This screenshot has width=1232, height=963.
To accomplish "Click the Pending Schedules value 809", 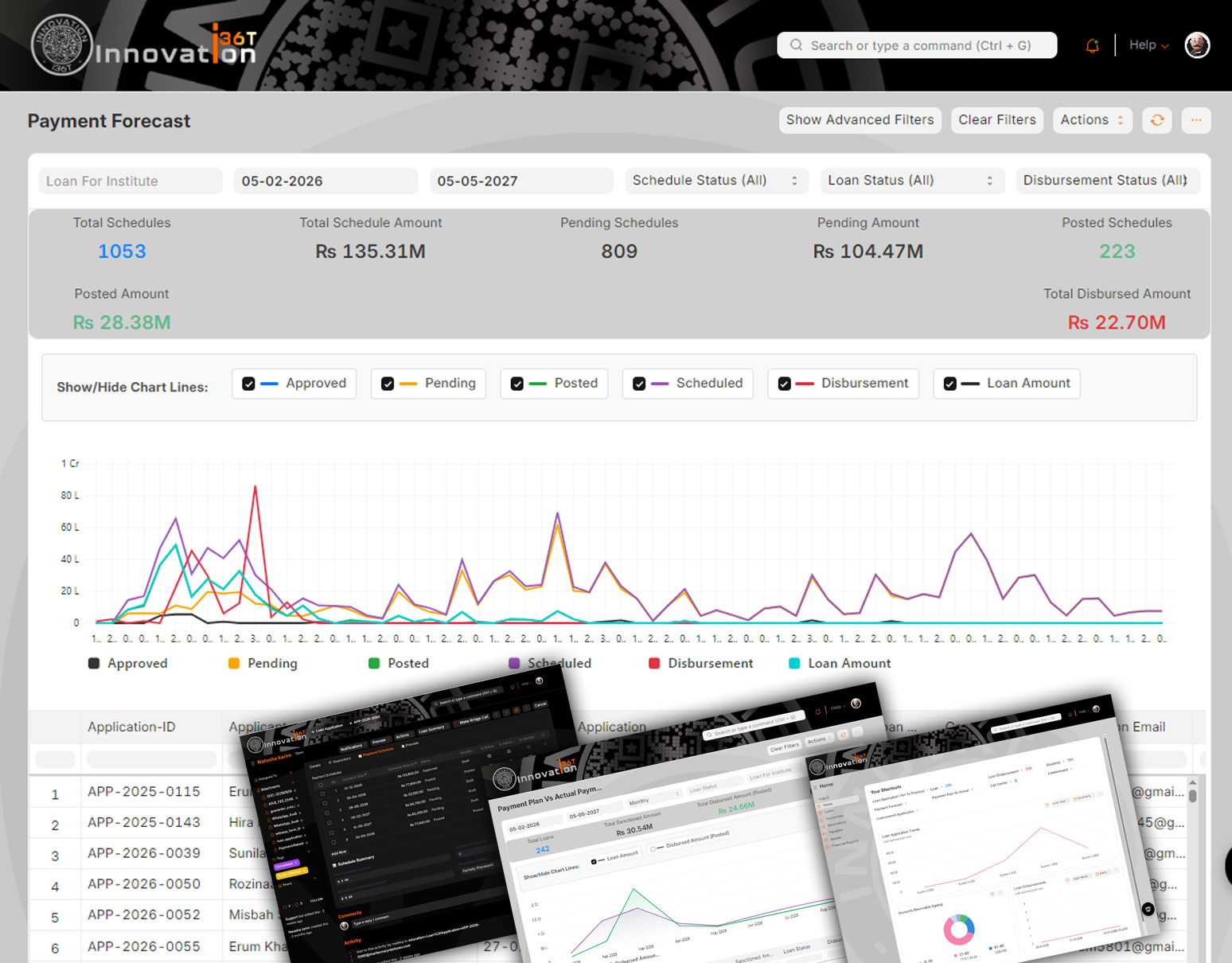I will coord(619,251).
